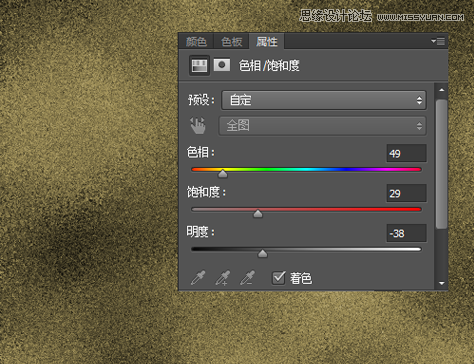Select the 属性 tab
474x364 pixels.
pyautogui.click(x=267, y=42)
